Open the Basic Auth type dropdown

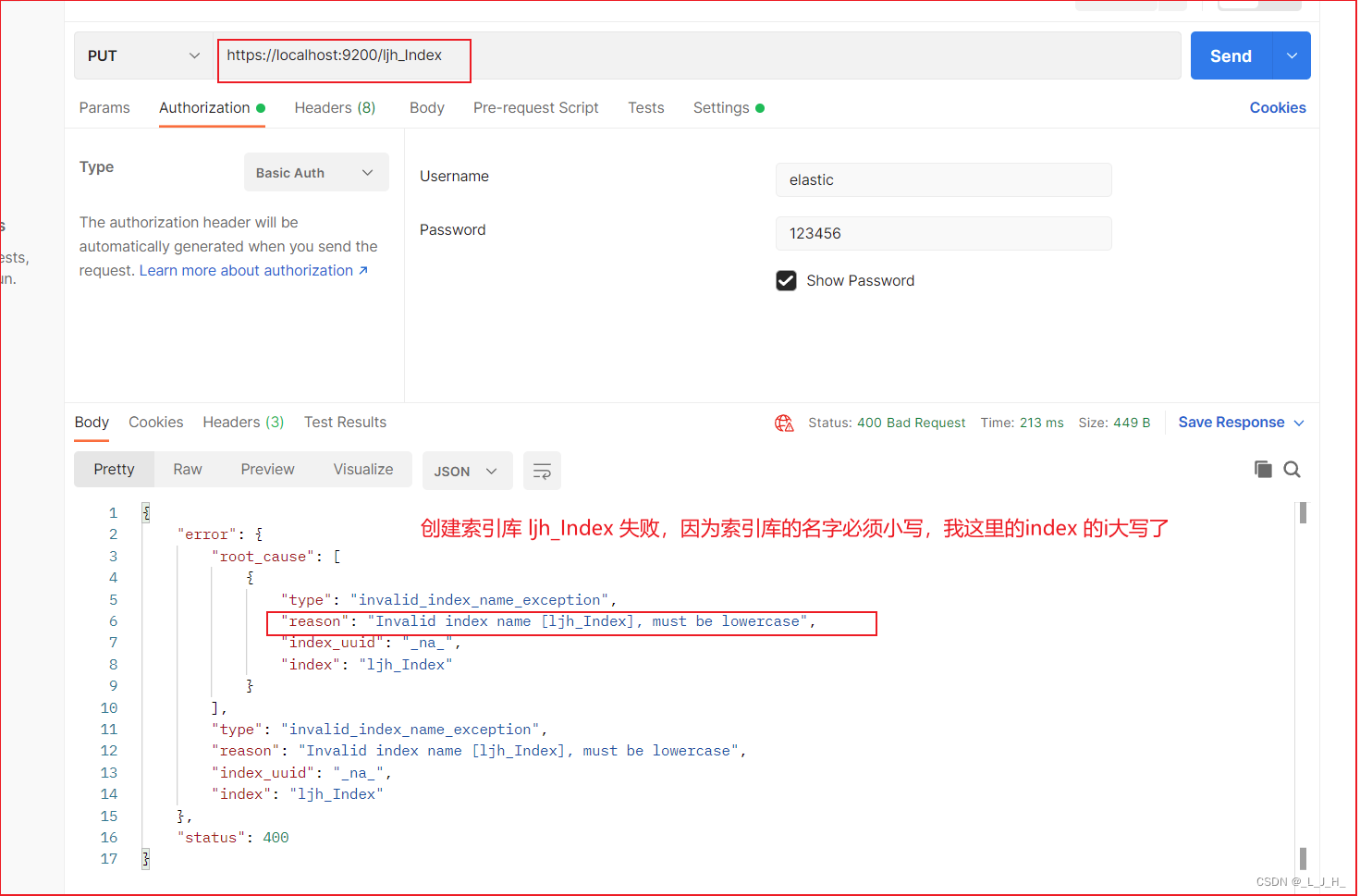316,172
